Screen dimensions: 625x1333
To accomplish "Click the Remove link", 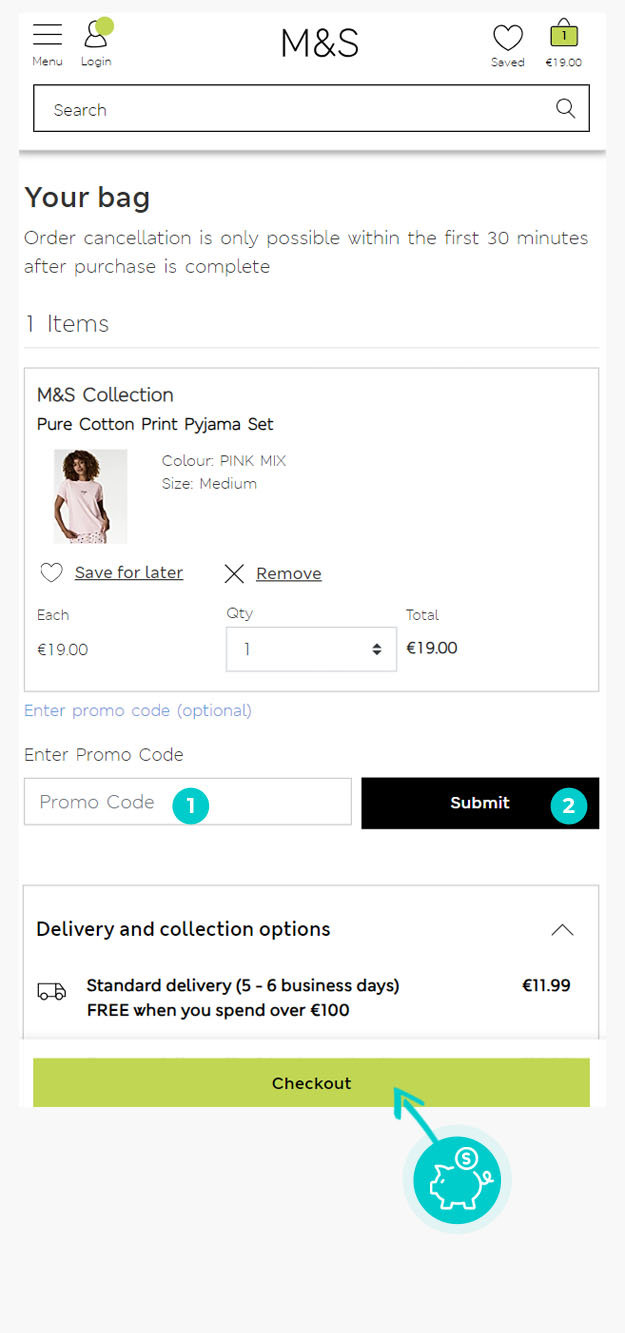I will (289, 573).
